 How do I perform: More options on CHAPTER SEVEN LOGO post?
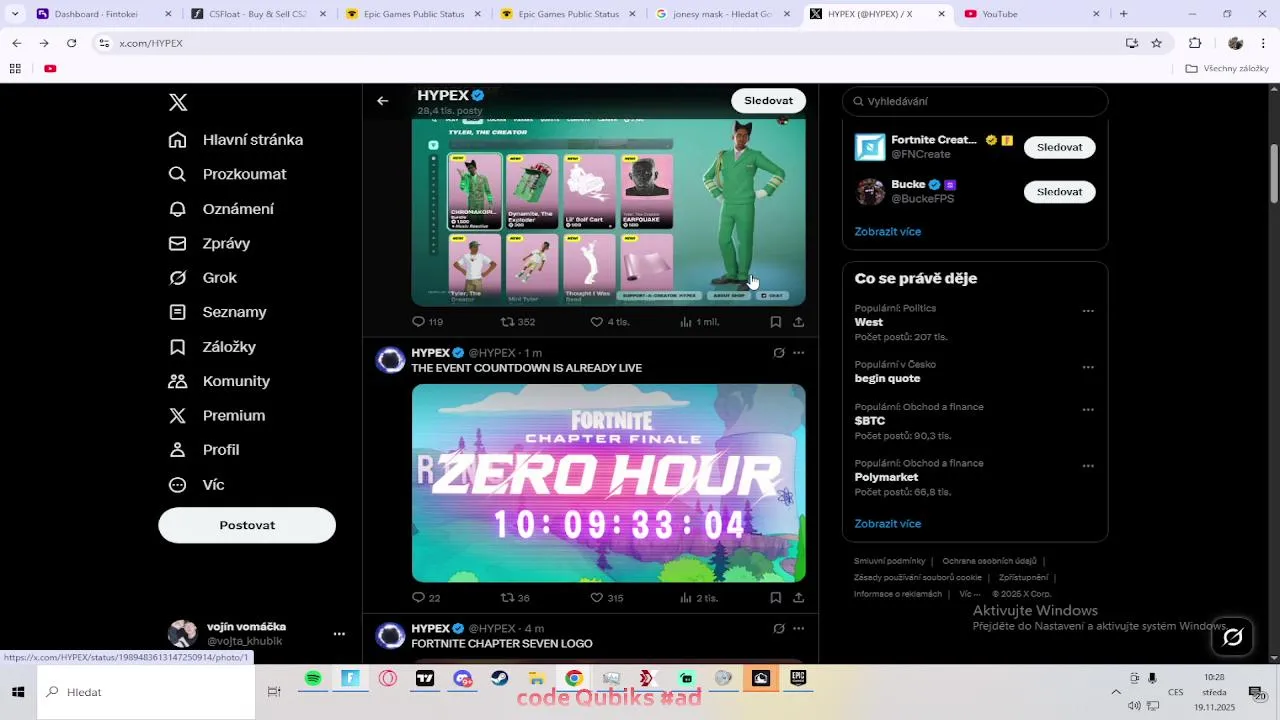click(x=798, y=629)
